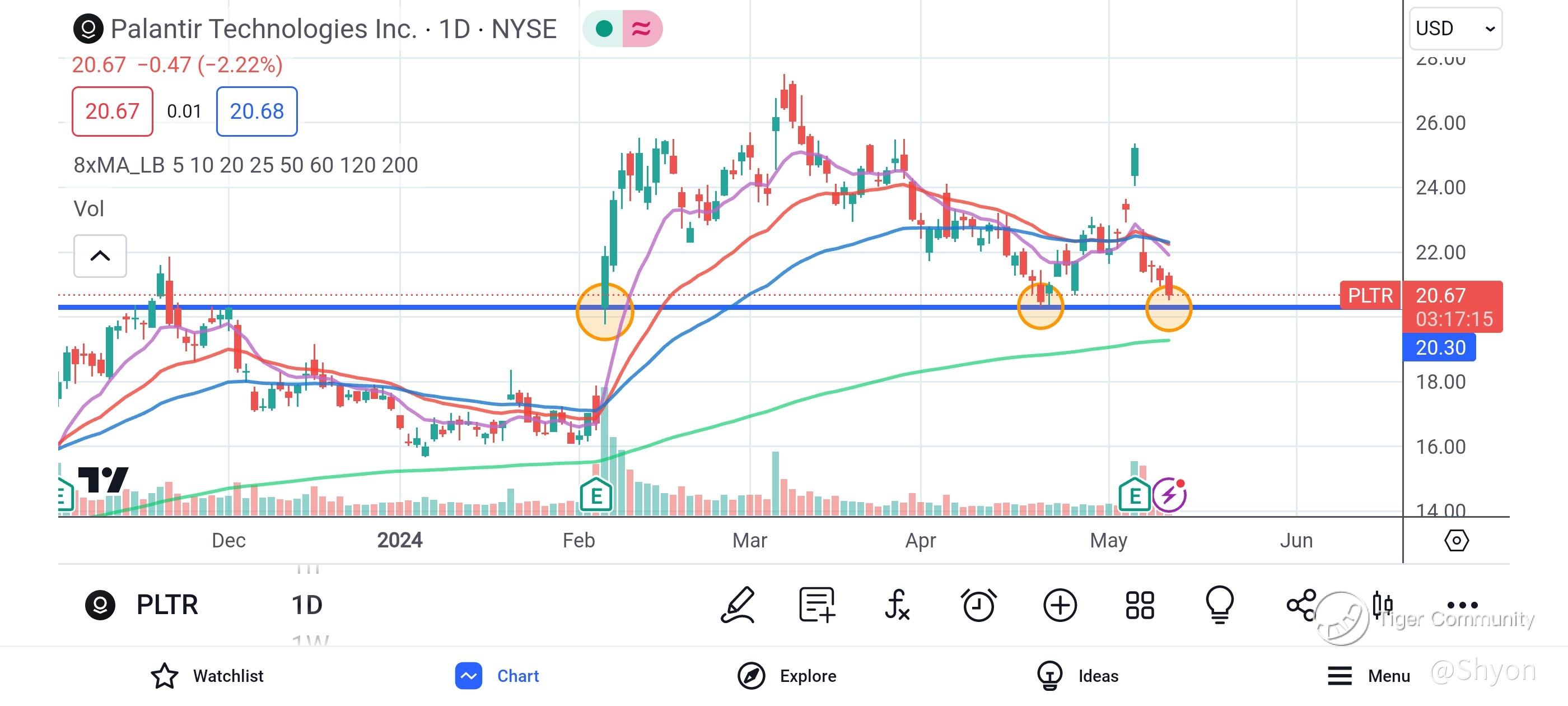The image size is (1568, 706).
Task: Open the three-dot more options menu
Action: click(1462, 605)
